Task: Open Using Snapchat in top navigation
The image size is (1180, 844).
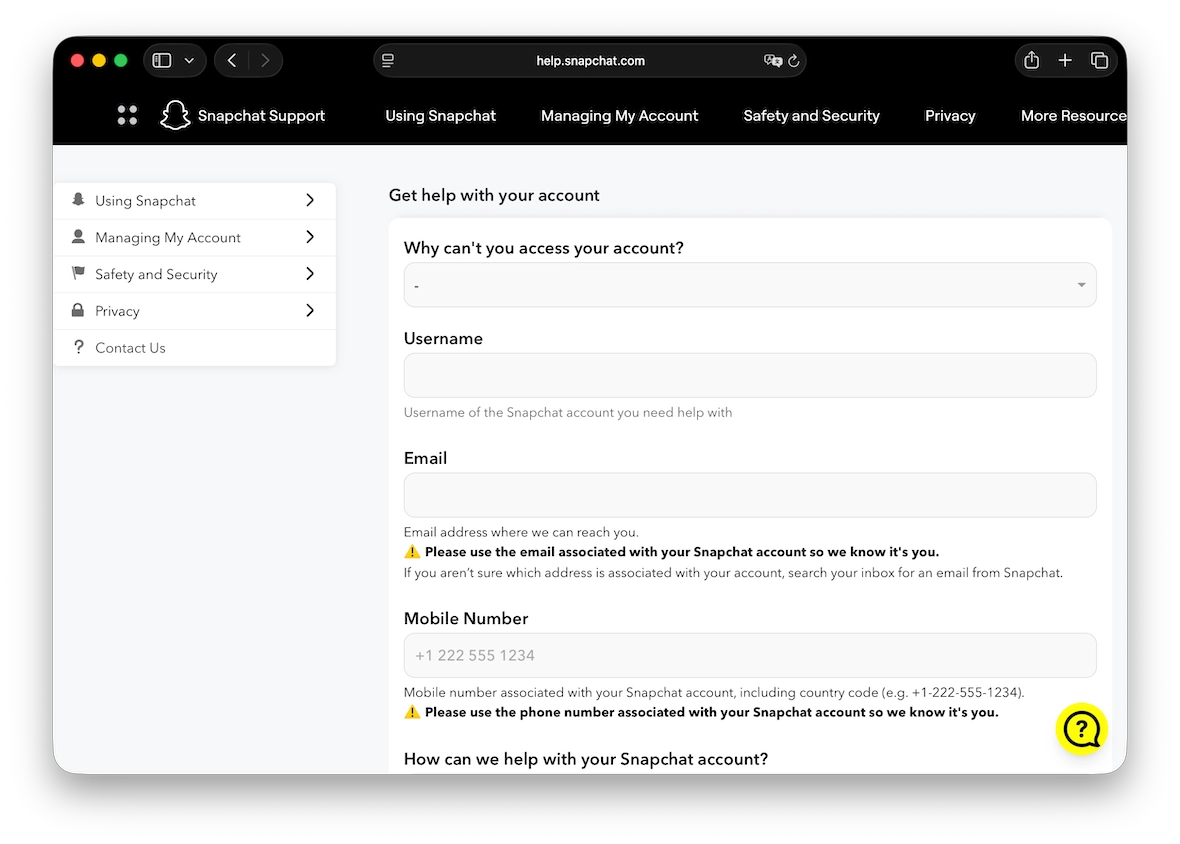Action: point(440,116)
